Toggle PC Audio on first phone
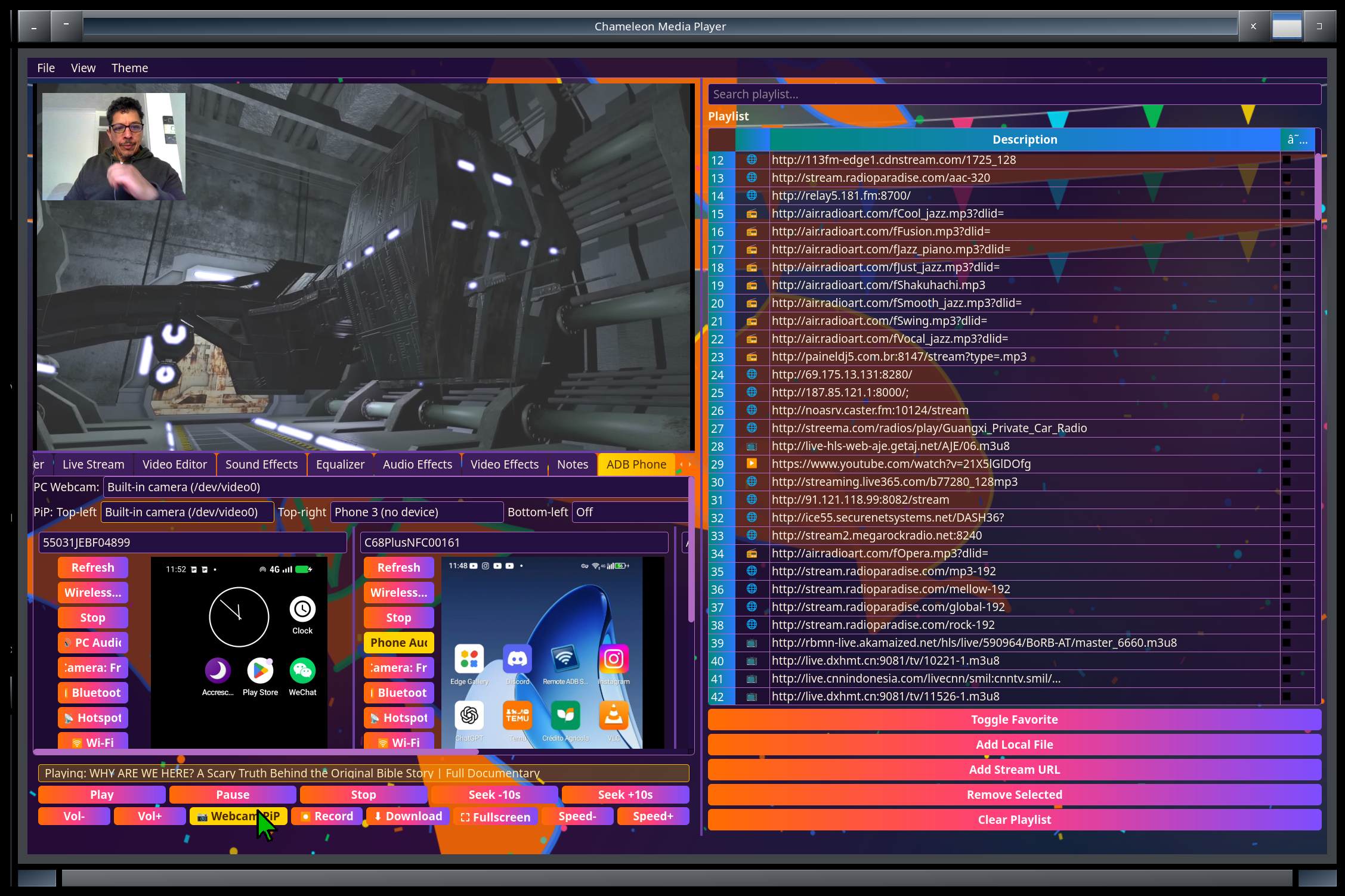The image size is (1345, 896). pos(93,643)
